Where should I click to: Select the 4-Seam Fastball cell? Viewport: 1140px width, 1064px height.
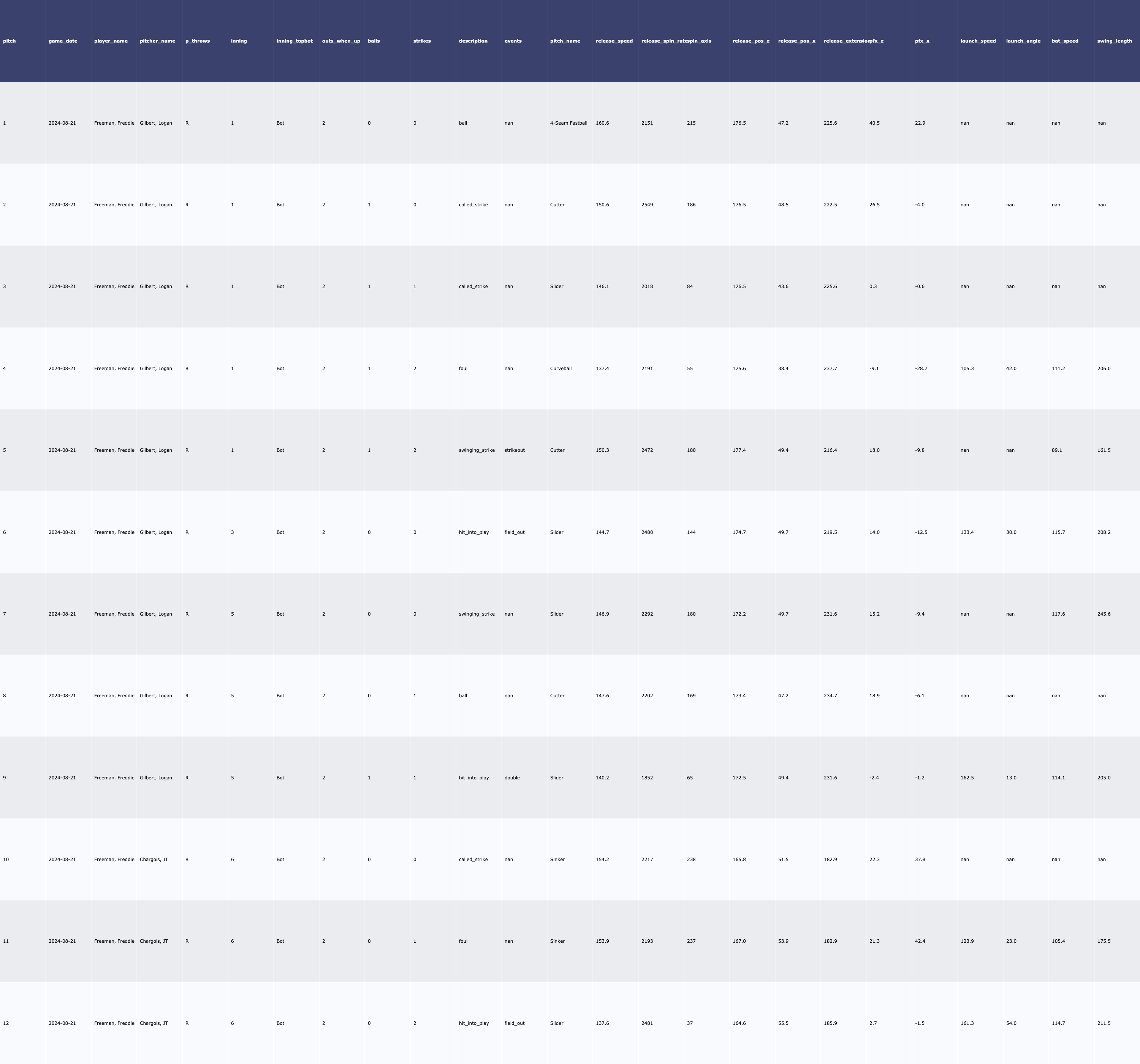(568, 123)
